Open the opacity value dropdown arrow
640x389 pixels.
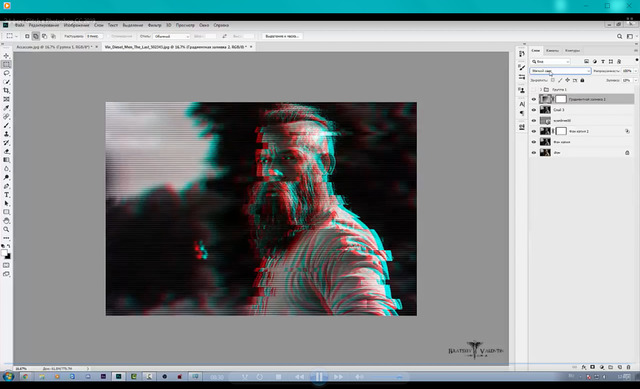(636, 71)
